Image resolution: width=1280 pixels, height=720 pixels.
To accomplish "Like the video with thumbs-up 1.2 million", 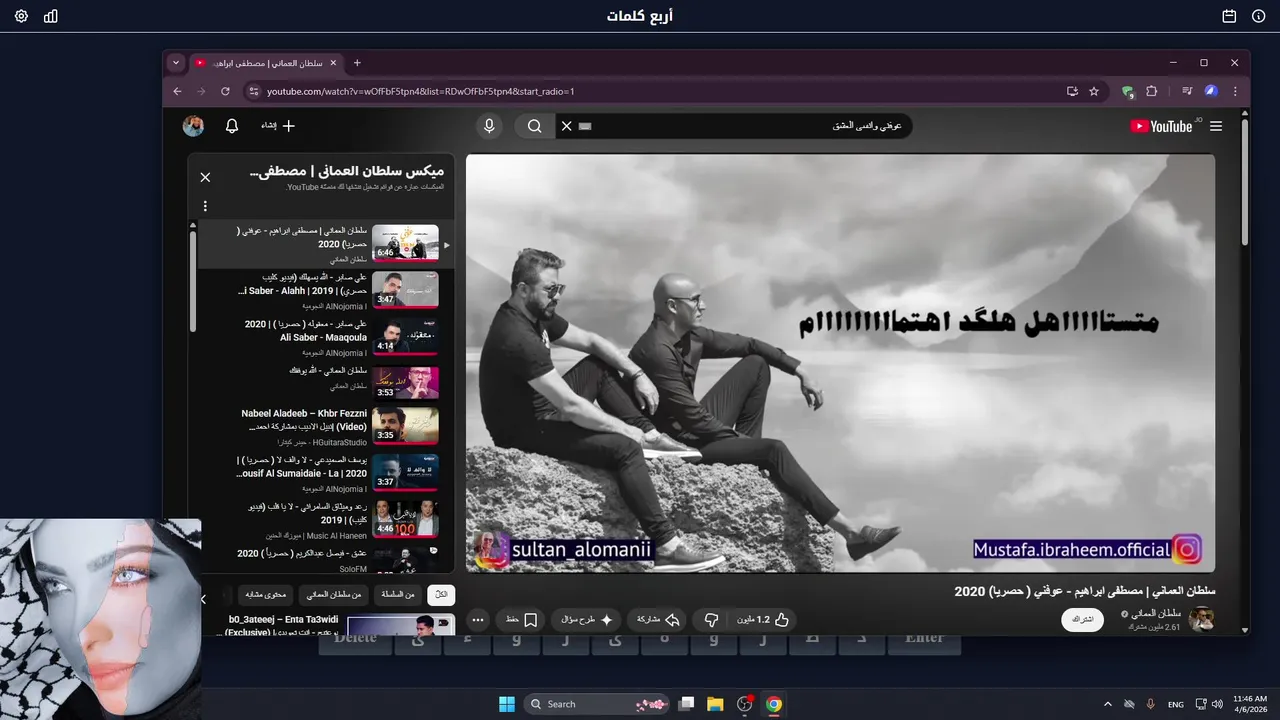I will click(x=763, y=620).
